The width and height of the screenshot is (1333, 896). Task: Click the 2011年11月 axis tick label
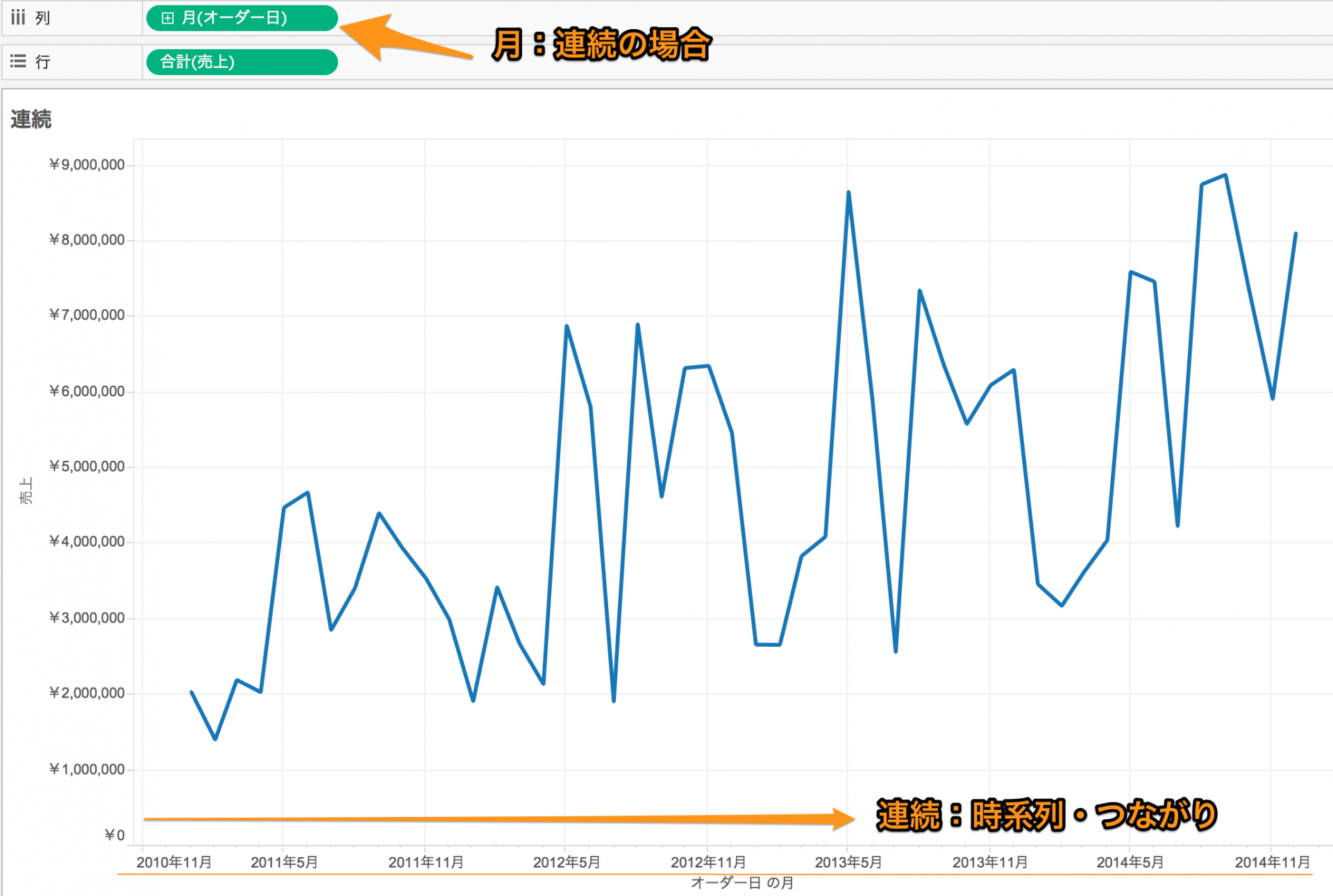click(426, 862)
